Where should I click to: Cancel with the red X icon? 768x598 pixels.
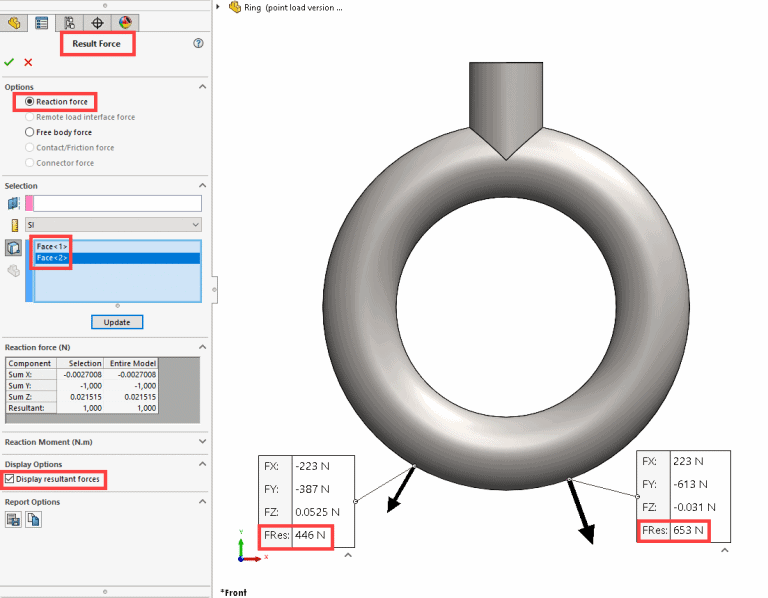[x=28, y=62]
